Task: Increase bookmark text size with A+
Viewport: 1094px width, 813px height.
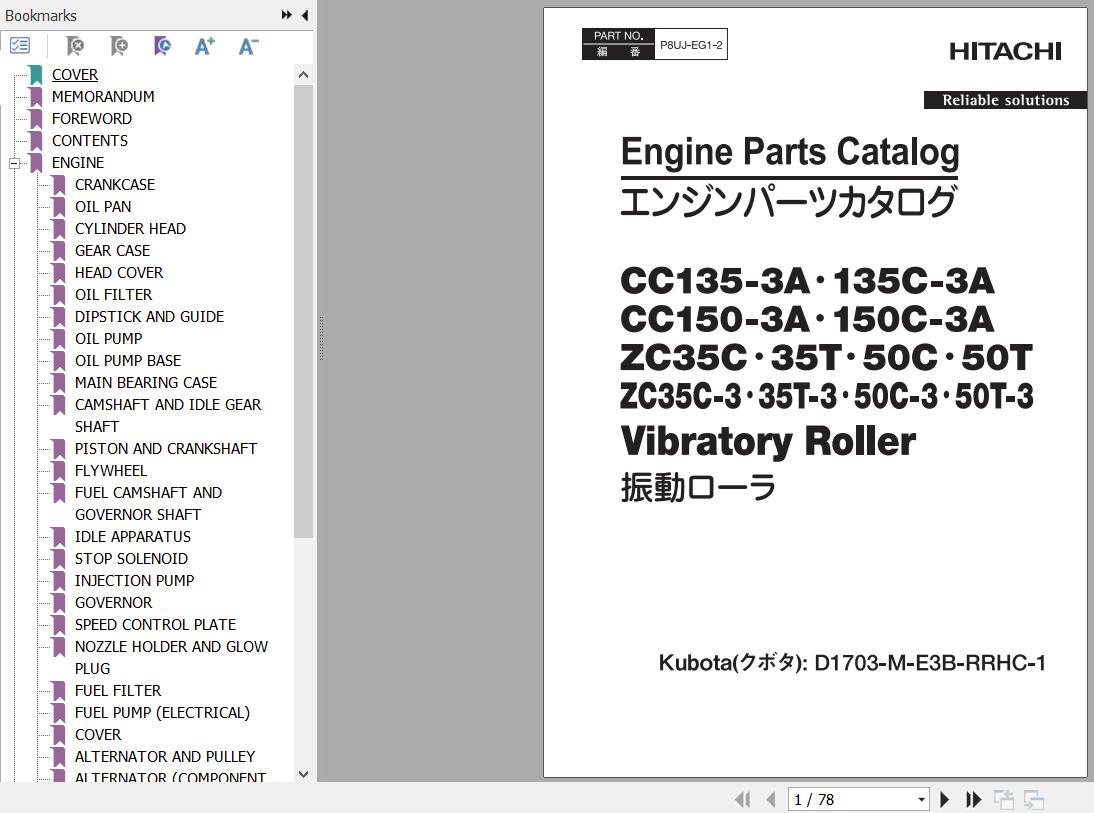Action: tap(204, 46)
